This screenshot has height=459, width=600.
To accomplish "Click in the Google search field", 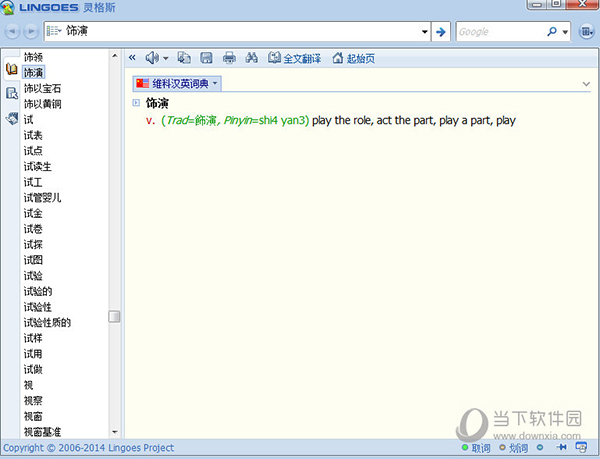I will 501,32.
